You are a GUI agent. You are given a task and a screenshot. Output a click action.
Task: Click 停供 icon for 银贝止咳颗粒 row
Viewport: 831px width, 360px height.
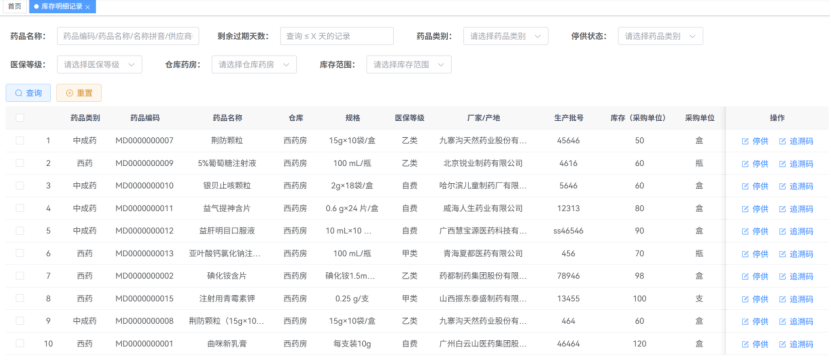[x=745, y=186]
